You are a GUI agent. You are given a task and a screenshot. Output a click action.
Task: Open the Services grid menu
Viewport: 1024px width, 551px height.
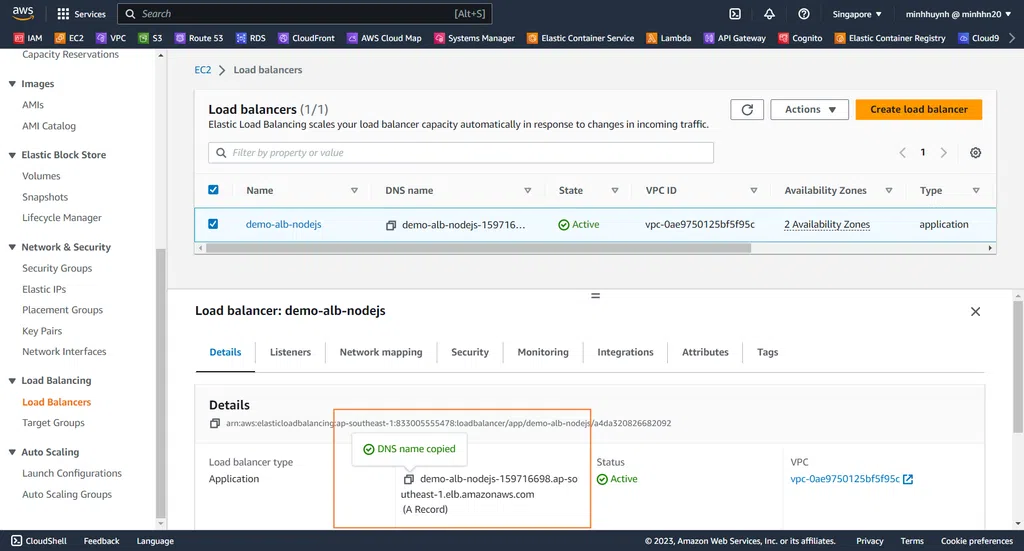point(81,14)
